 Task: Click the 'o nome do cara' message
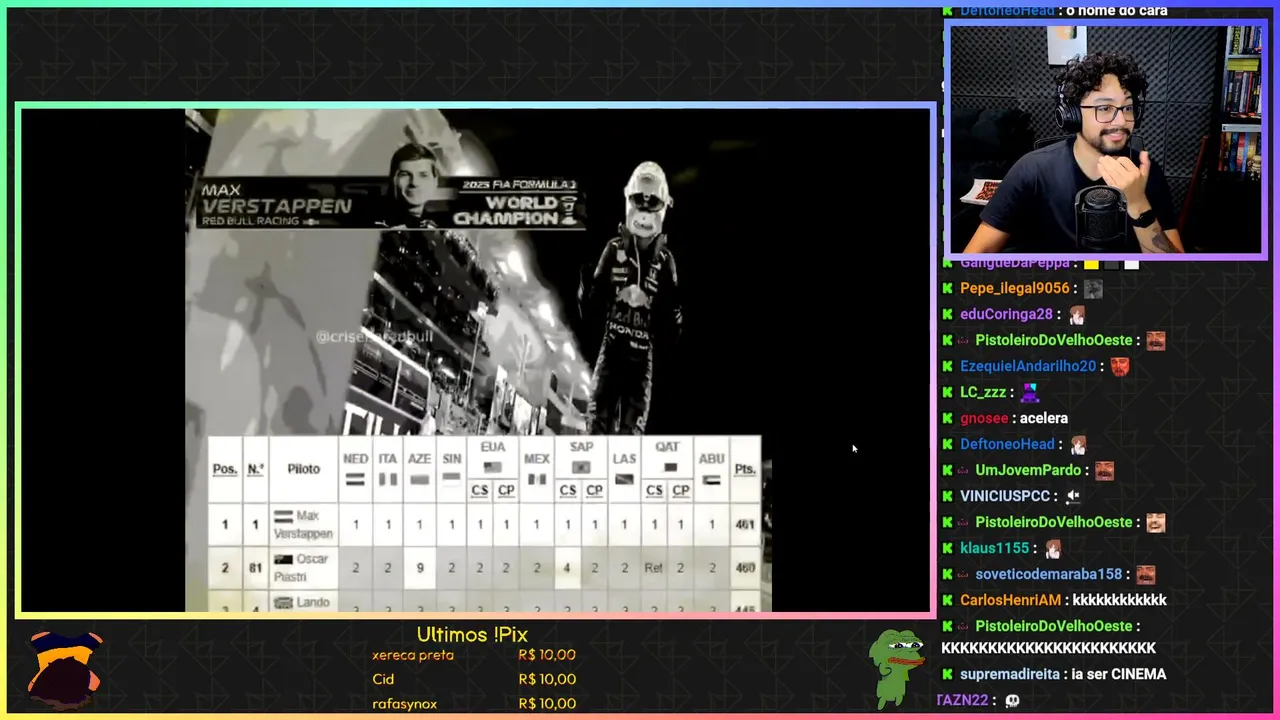point(1117,10)
